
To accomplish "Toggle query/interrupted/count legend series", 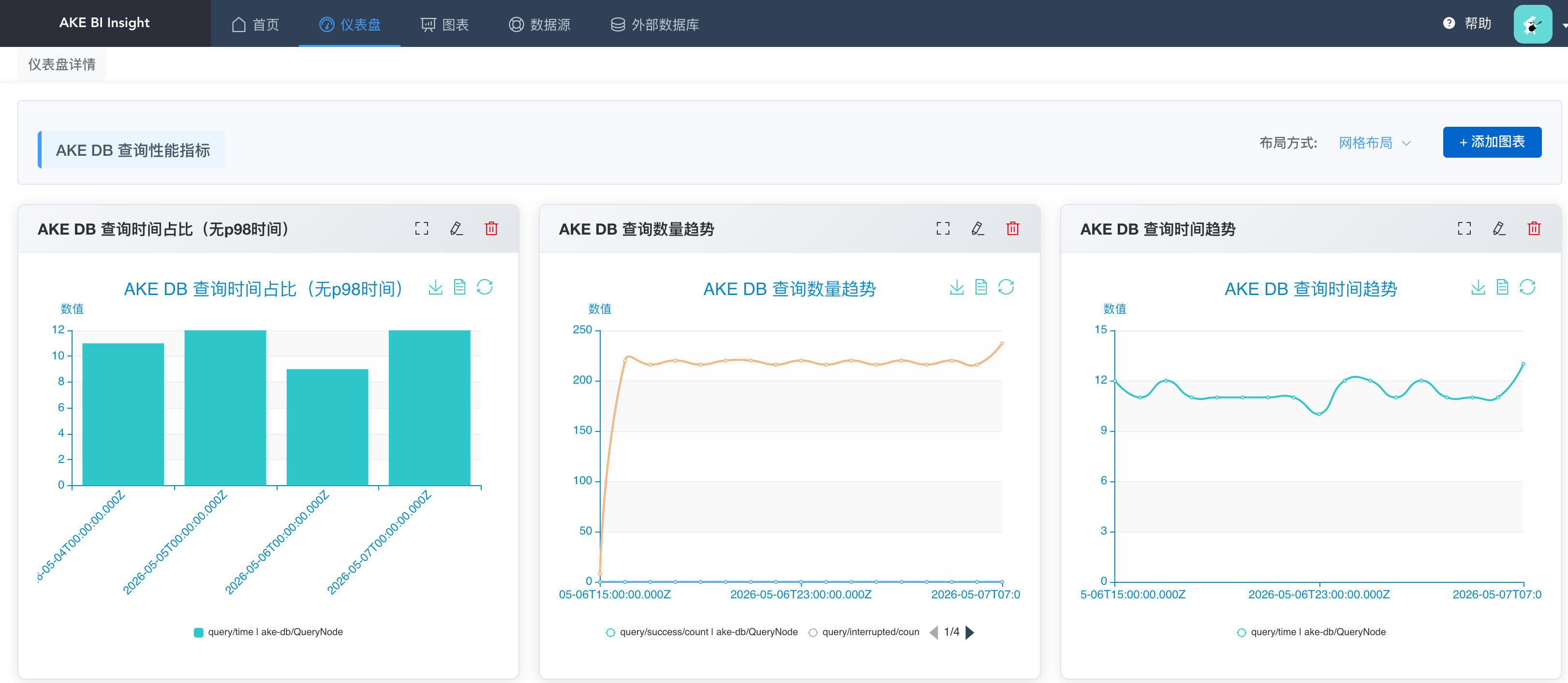I will coord(864,632).
